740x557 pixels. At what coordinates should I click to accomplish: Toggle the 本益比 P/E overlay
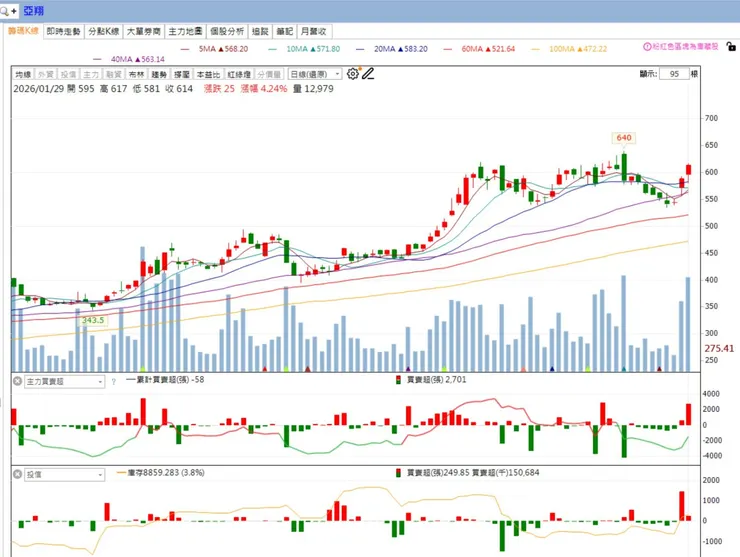[x=208, y=75]
